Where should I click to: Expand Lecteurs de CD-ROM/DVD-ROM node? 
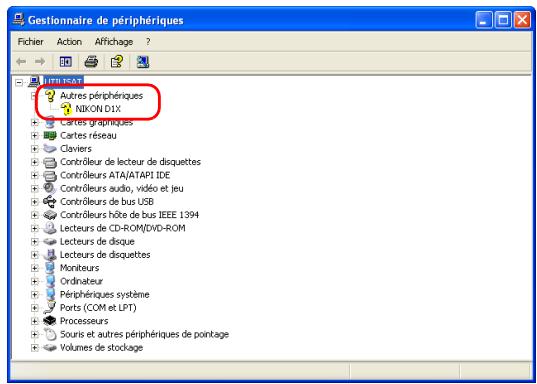34,228
